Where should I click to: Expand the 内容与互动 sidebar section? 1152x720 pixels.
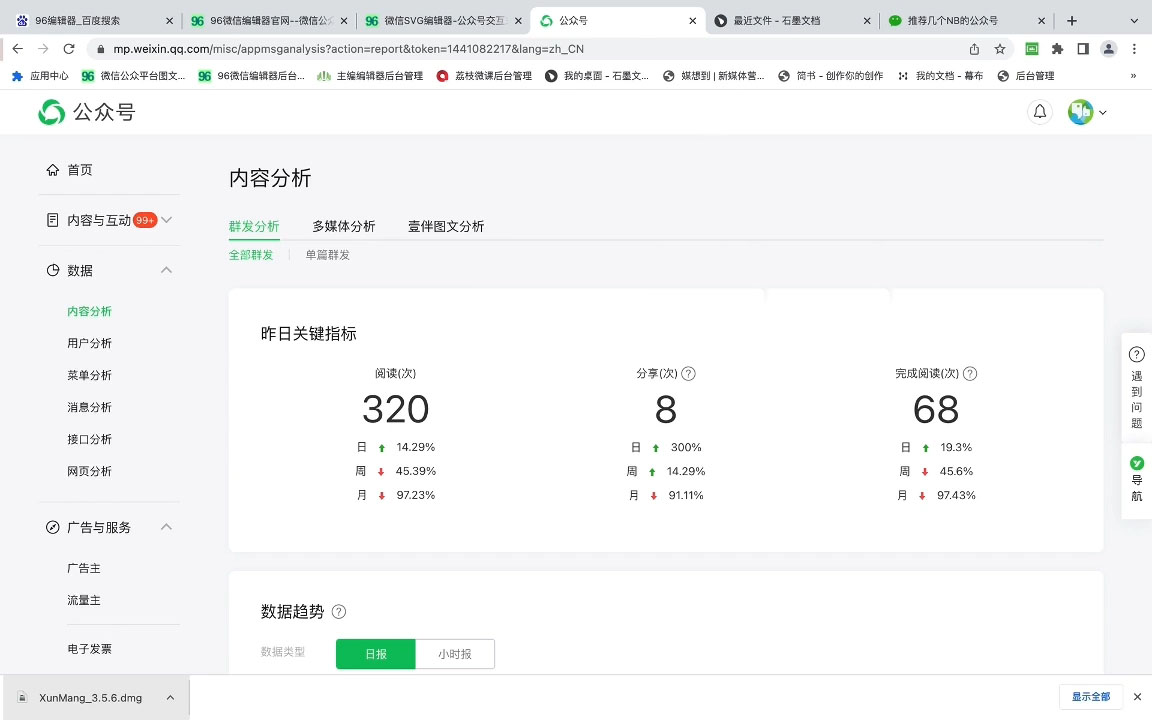pyautogui.click(x=167, y=220)
